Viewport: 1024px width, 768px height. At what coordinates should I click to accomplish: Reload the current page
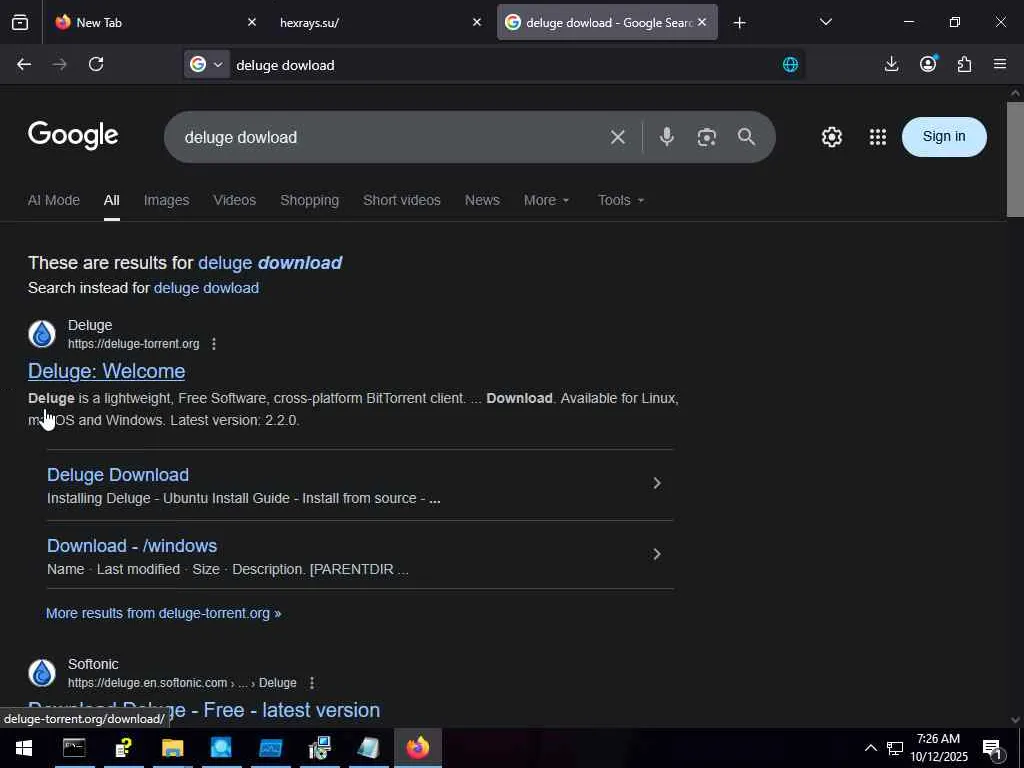[96, 64]
